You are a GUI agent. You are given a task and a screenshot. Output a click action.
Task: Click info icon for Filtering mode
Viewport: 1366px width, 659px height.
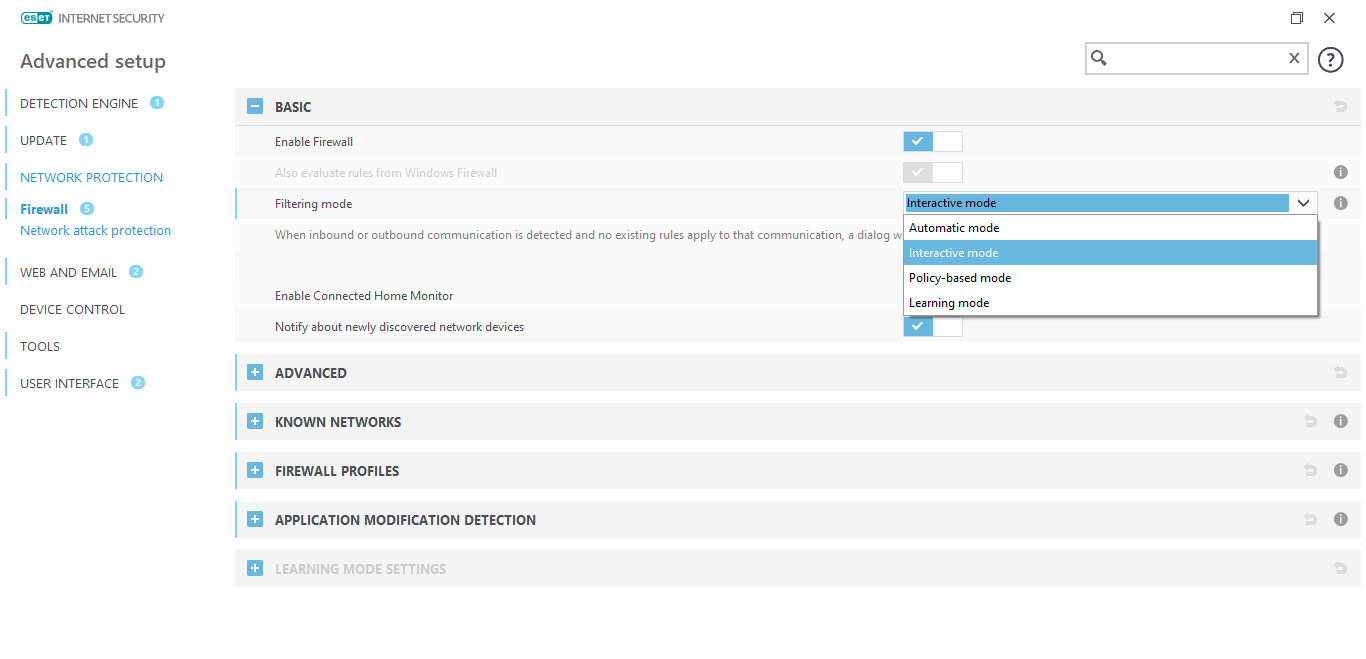(x=1341, y=203)
